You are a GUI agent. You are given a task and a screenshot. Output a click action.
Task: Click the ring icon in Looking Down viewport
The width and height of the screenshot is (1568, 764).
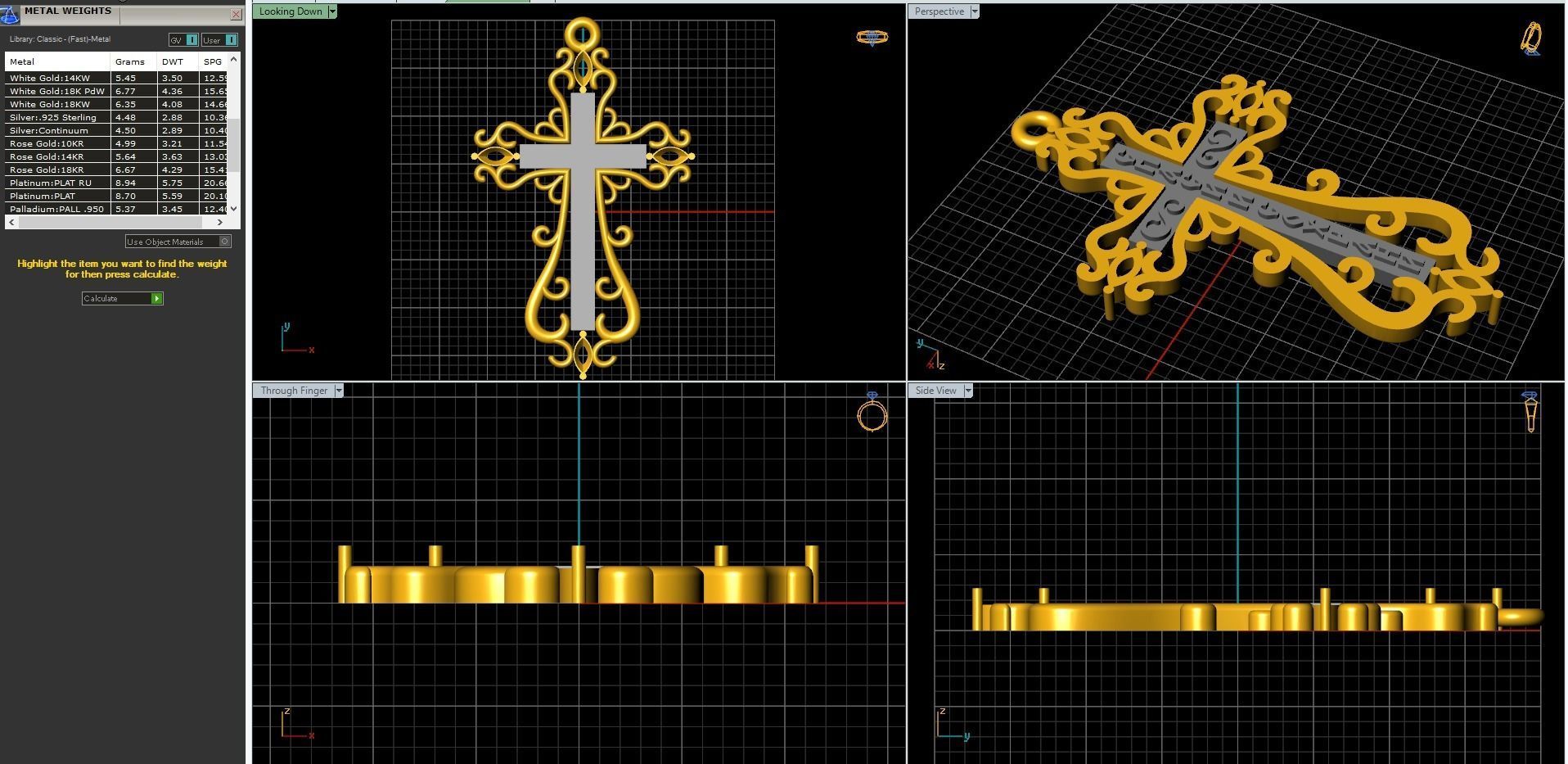872,38
